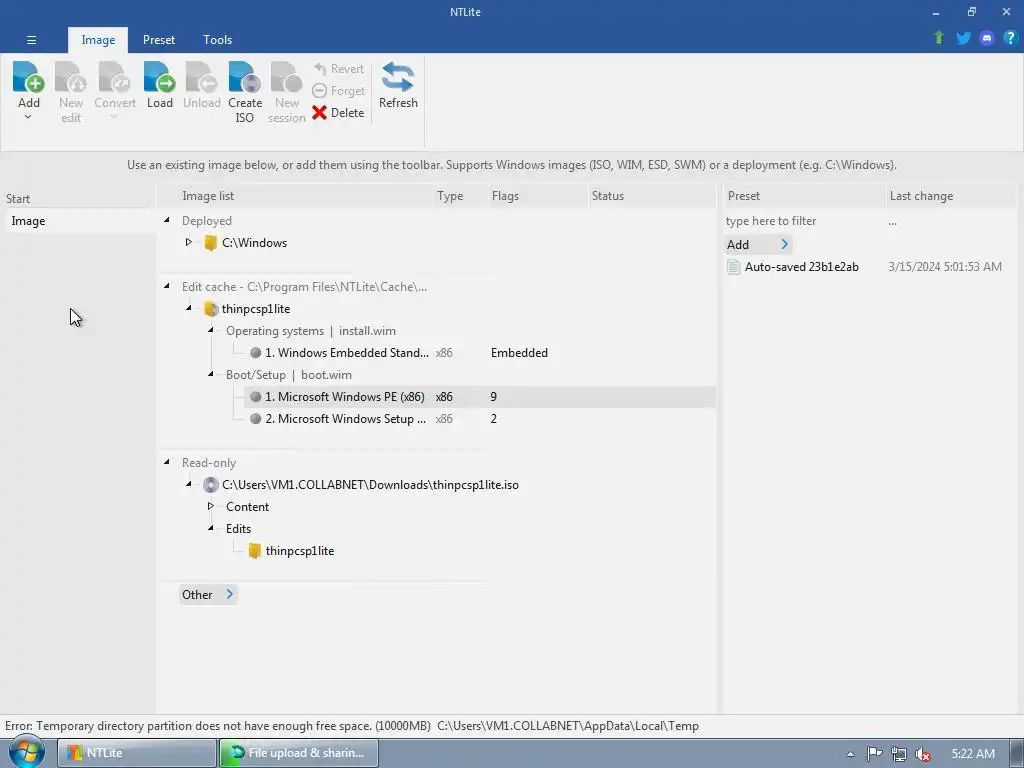Expand the C:\Windows tree node
This screenshot has width=1024, height=768.
[x=189, y=242]
